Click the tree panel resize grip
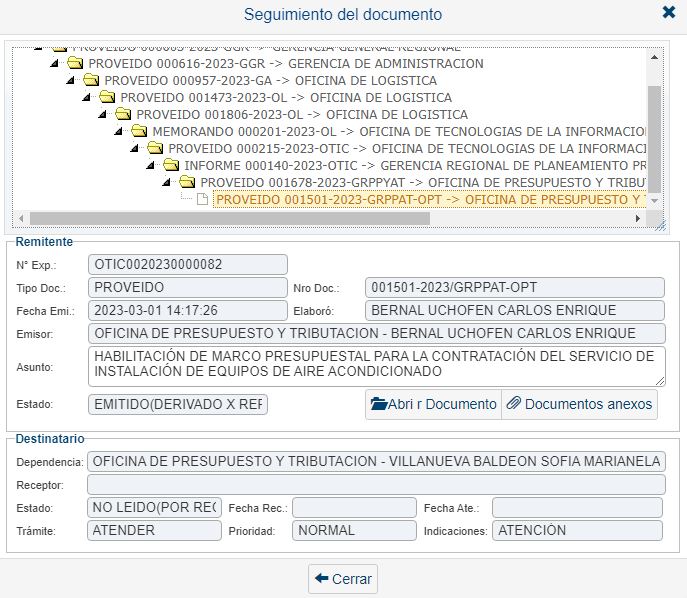The width and height of the screenshot is (687, 598). (661, 226)
